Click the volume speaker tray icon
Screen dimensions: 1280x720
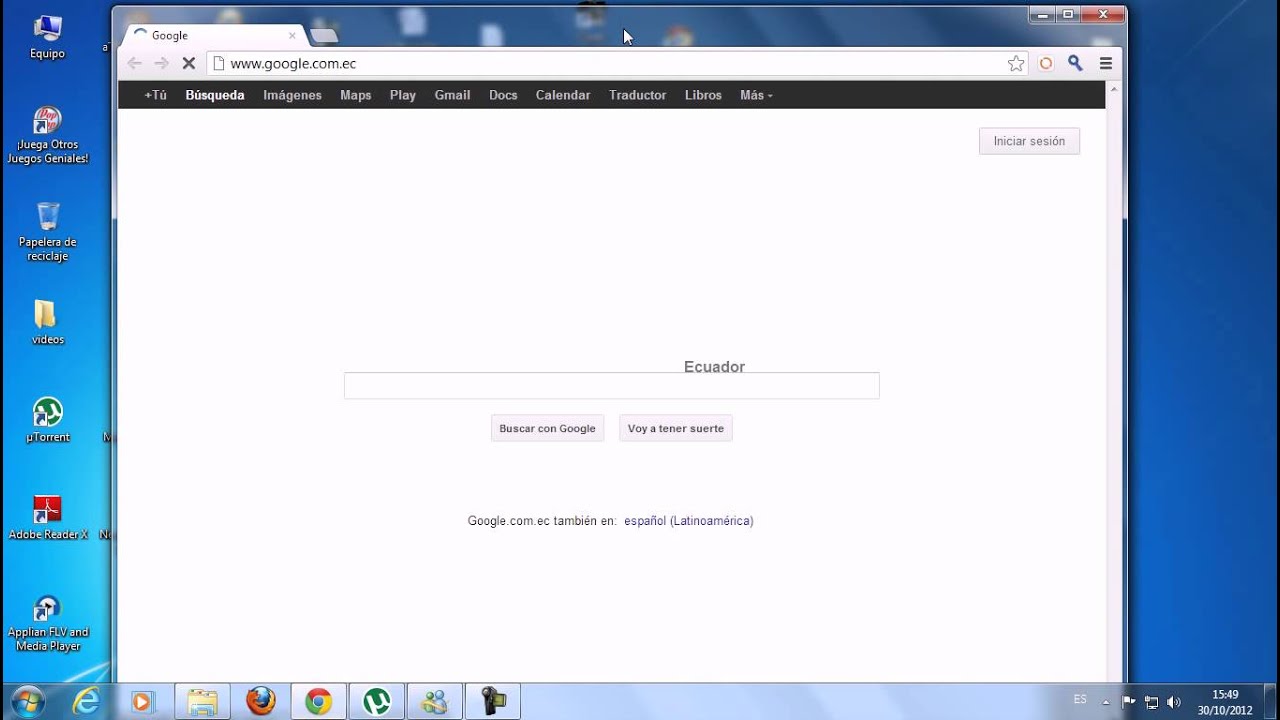pyautogui.click(x=1173, y=702)
